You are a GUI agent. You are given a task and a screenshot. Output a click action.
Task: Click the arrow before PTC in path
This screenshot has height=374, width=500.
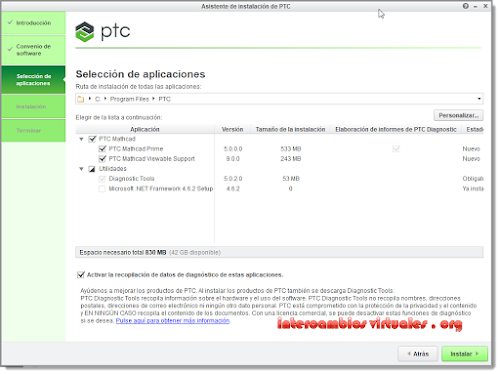point(153,99)
